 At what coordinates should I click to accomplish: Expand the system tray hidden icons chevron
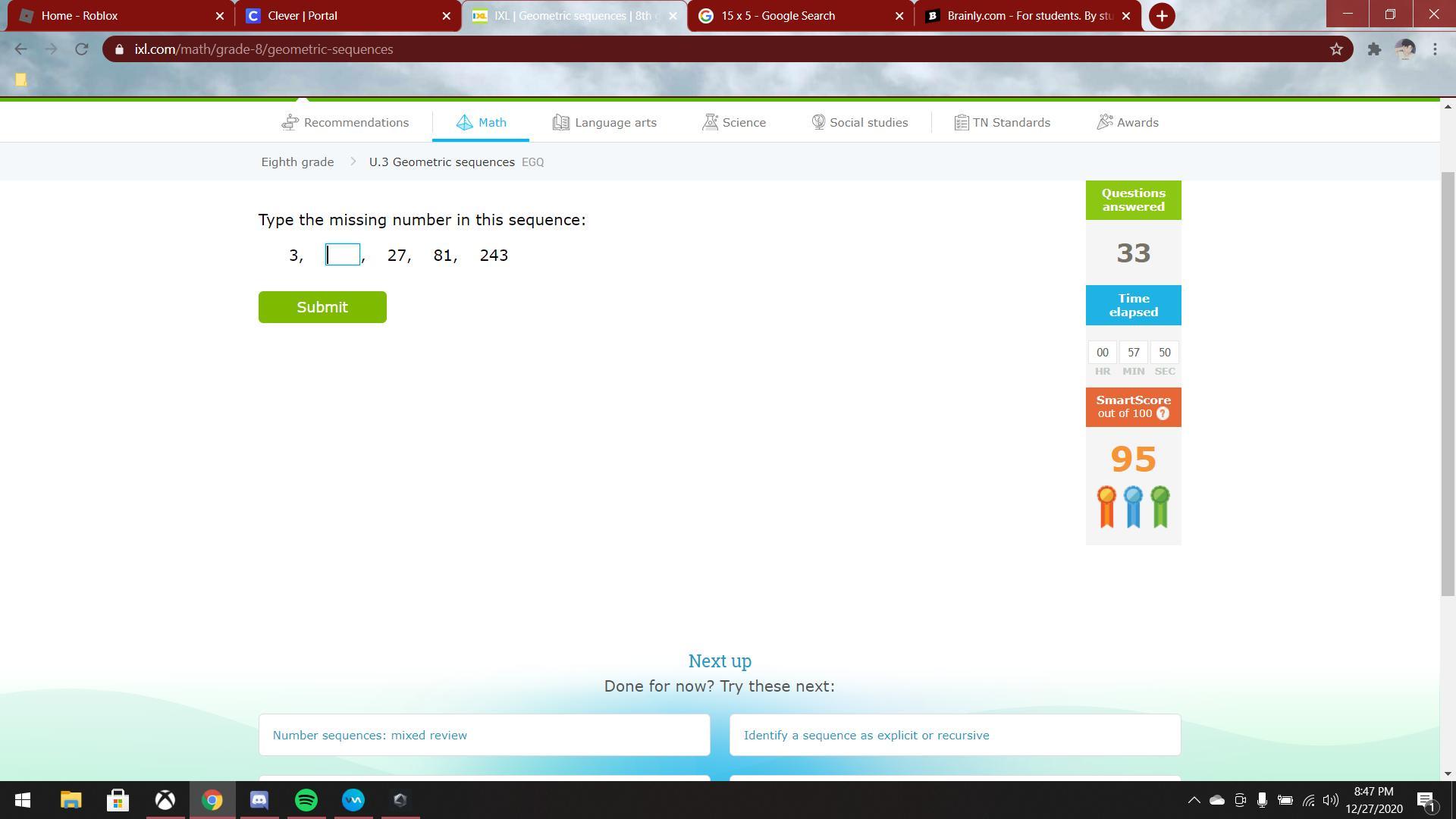1193,800
